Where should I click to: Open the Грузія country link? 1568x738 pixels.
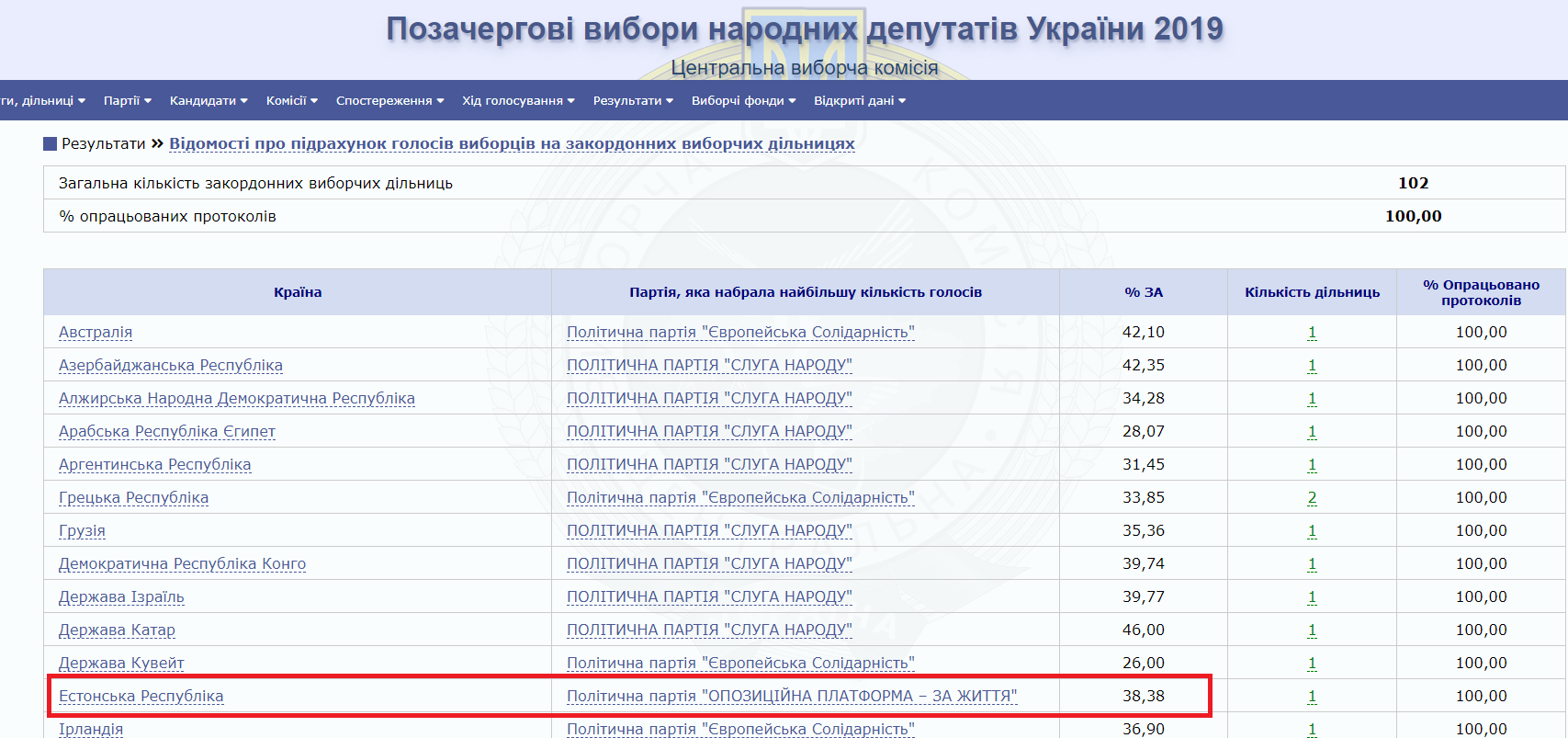[82, 531]
